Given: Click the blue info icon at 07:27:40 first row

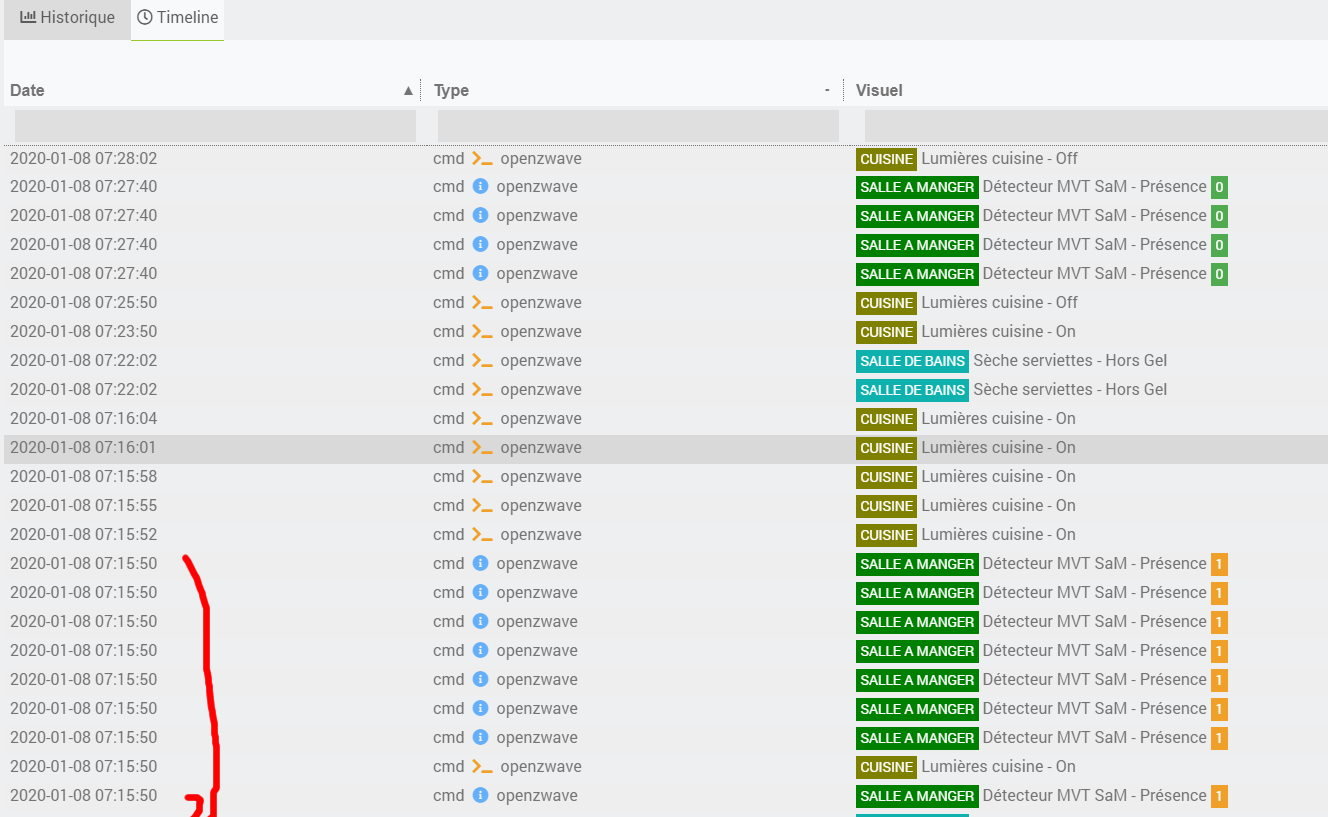Looking at the screenshot, I should click(x=480, y=186).
